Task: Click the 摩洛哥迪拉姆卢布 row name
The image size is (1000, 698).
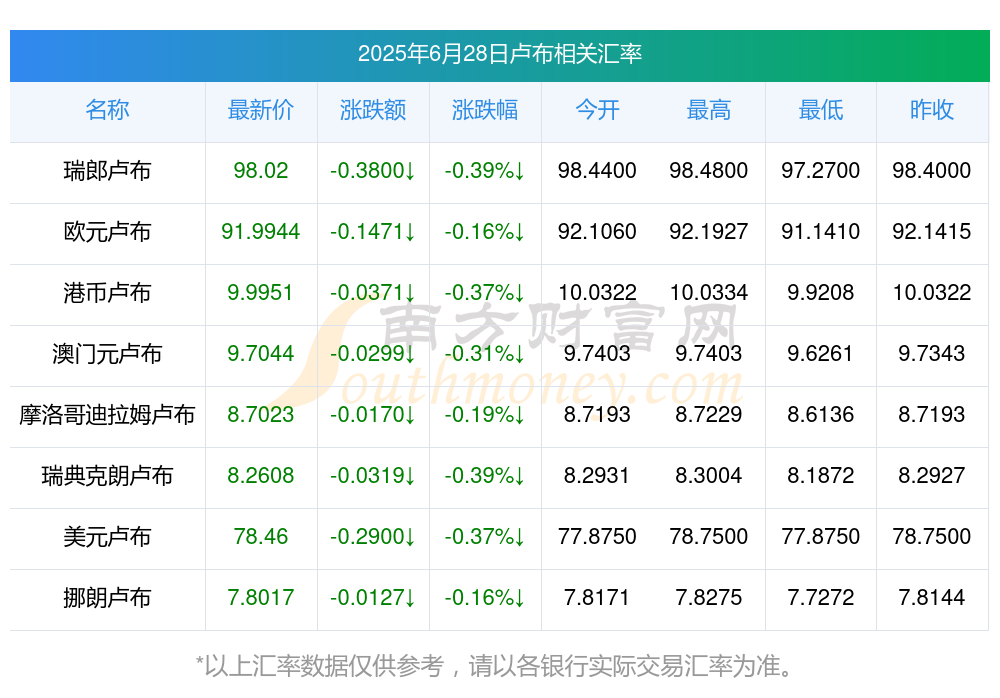Action: point(107,415)
